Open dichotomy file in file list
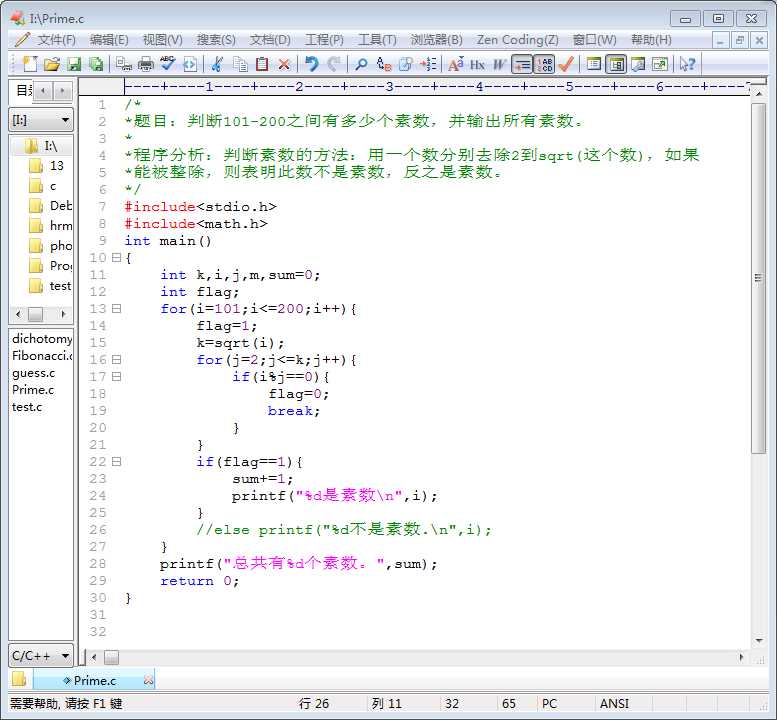 [42, 339]
